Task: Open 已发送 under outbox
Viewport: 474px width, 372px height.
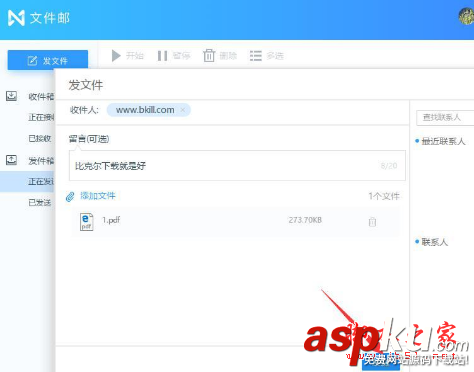Action: click(x=40, y=202)
